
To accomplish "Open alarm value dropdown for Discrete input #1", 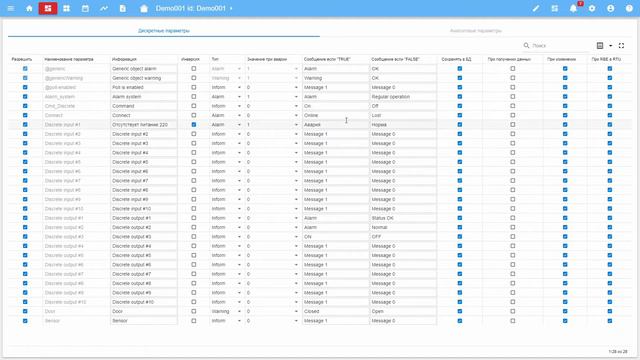I will 273,124.
